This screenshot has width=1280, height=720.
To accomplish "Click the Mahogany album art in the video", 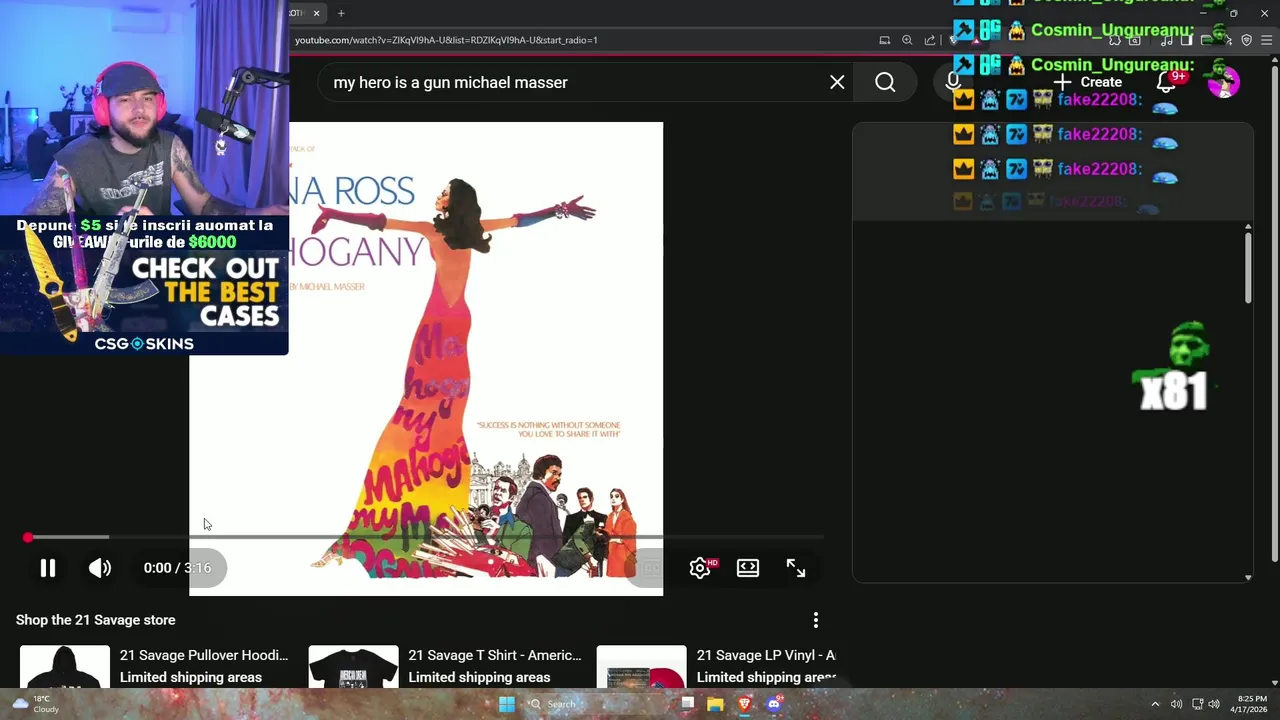I will 426,358.
